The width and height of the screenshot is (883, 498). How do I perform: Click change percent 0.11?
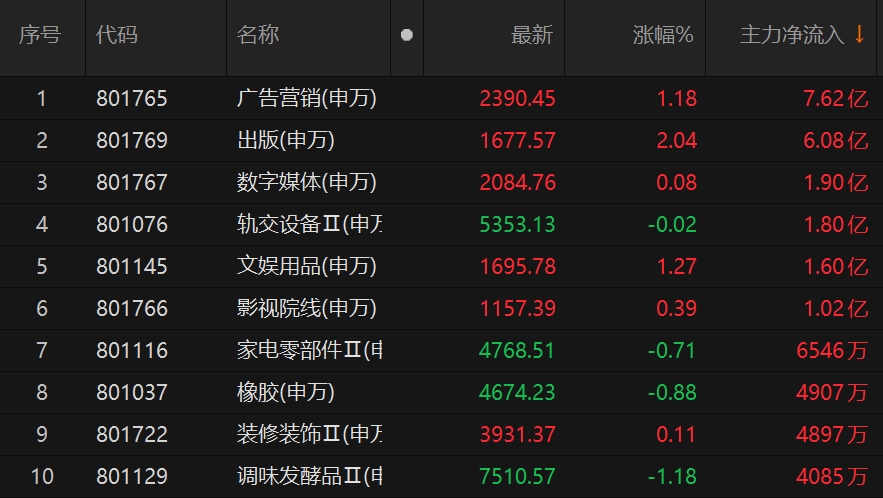(677, 435)
